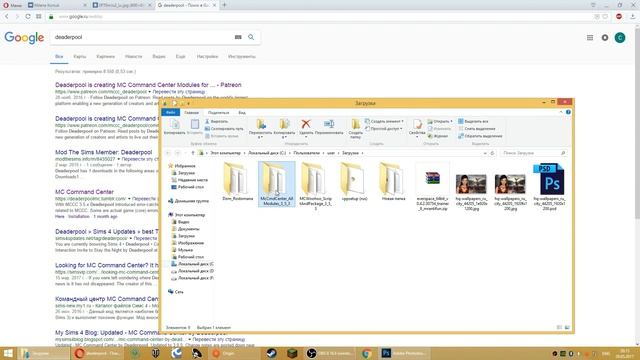
Task: Click the Cut (Вырезать) ribbon button
Action: pyautogui.click(x=216, y=121)
